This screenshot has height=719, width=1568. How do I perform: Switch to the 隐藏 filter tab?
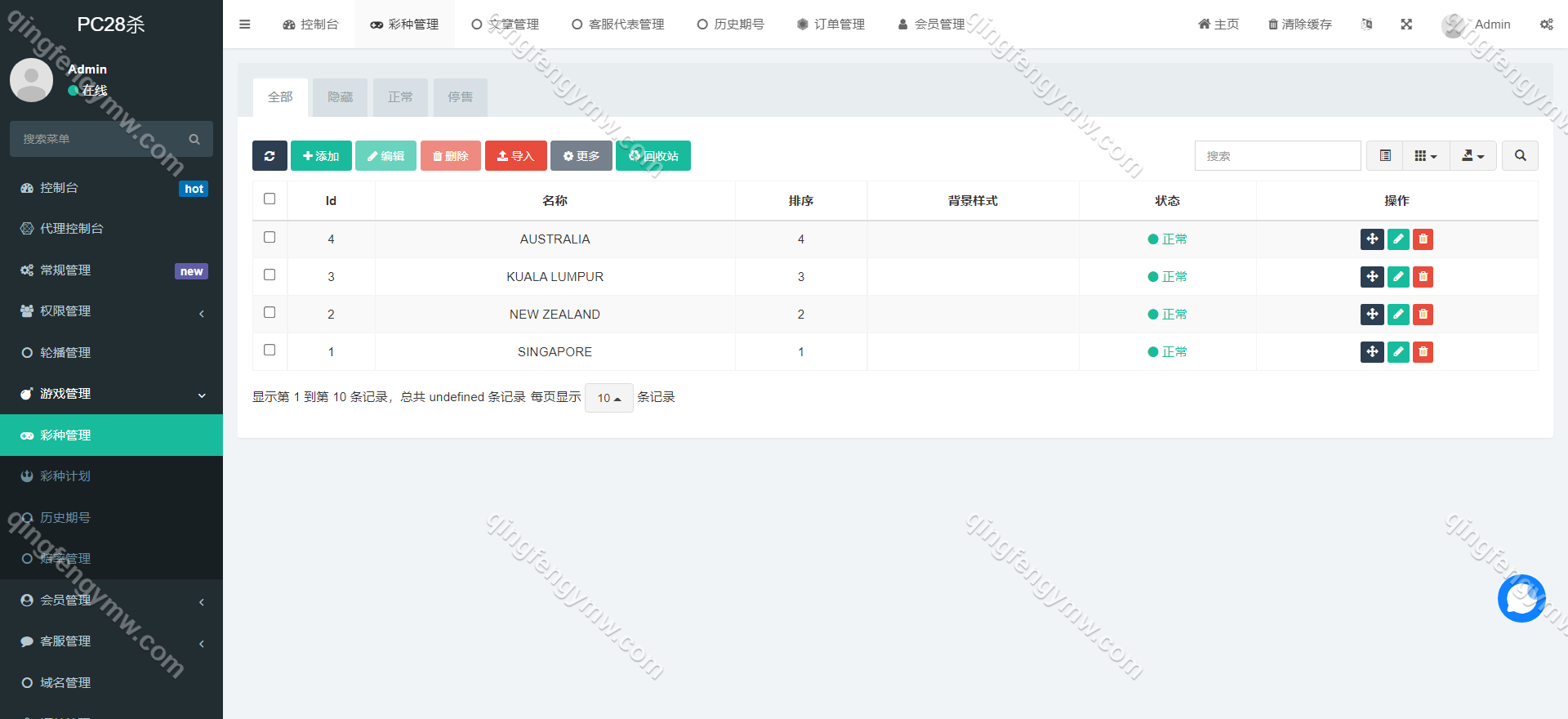tap(340, 97)
